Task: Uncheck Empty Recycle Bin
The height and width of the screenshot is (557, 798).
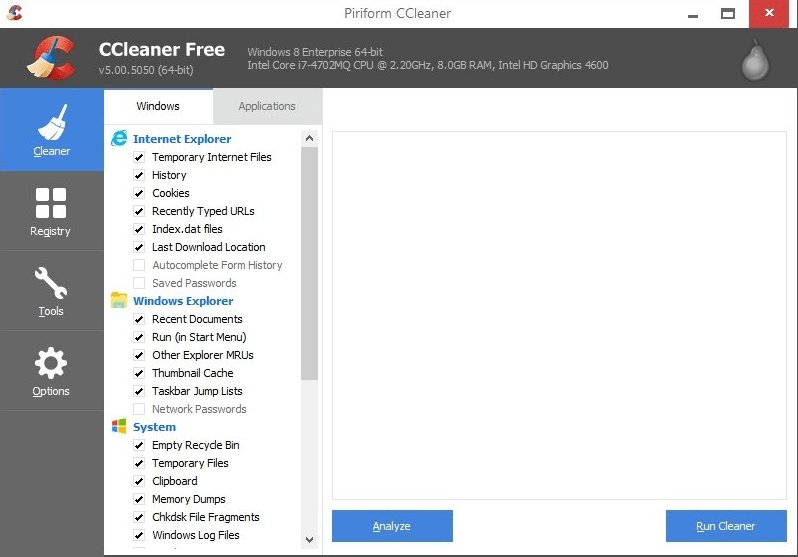Action: click(x=139, y=445)
